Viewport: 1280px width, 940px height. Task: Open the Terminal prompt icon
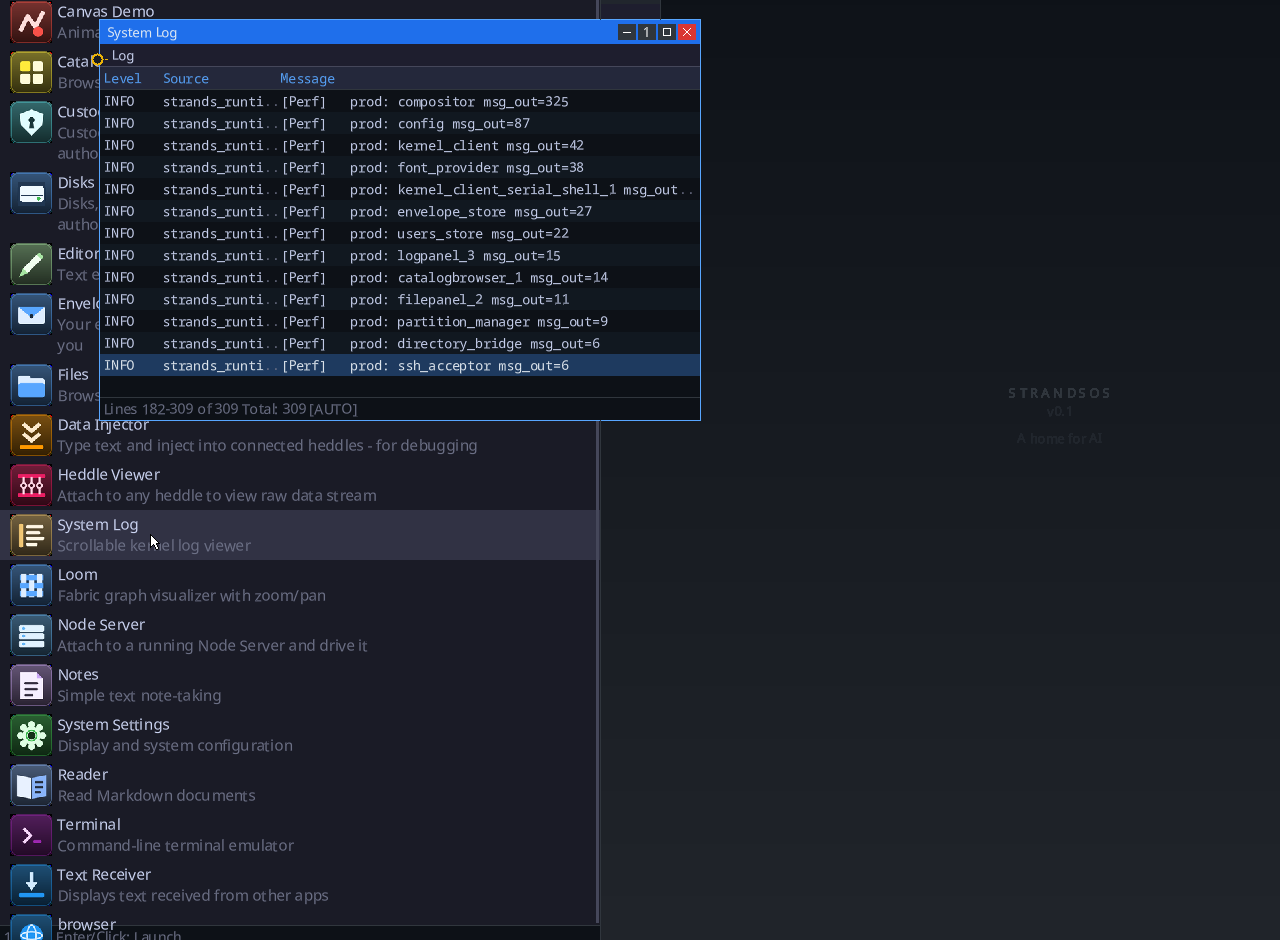click(x=31, y=835)
